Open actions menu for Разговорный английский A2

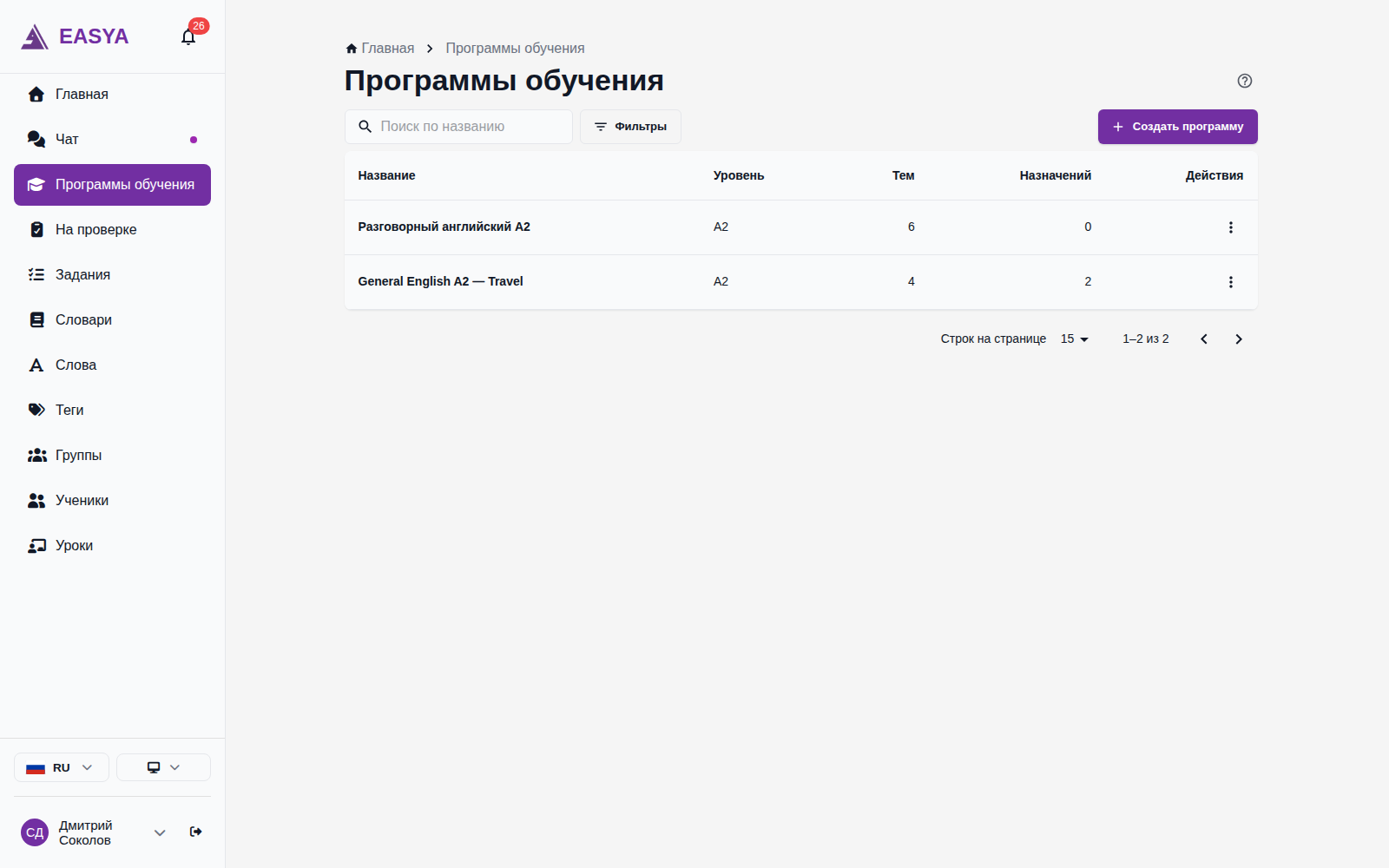point(1230,227)
